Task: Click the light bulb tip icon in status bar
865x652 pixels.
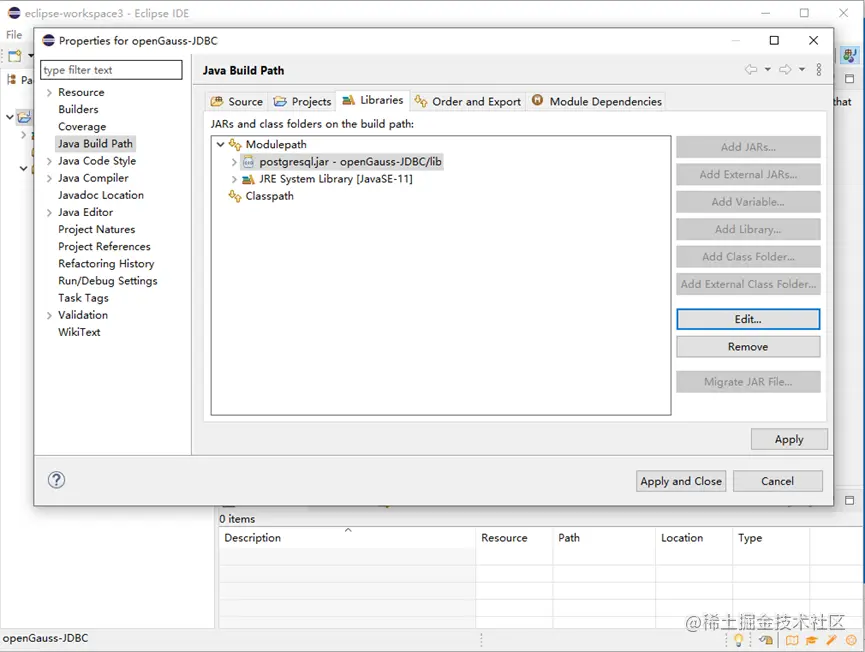Action: [738, 640]
